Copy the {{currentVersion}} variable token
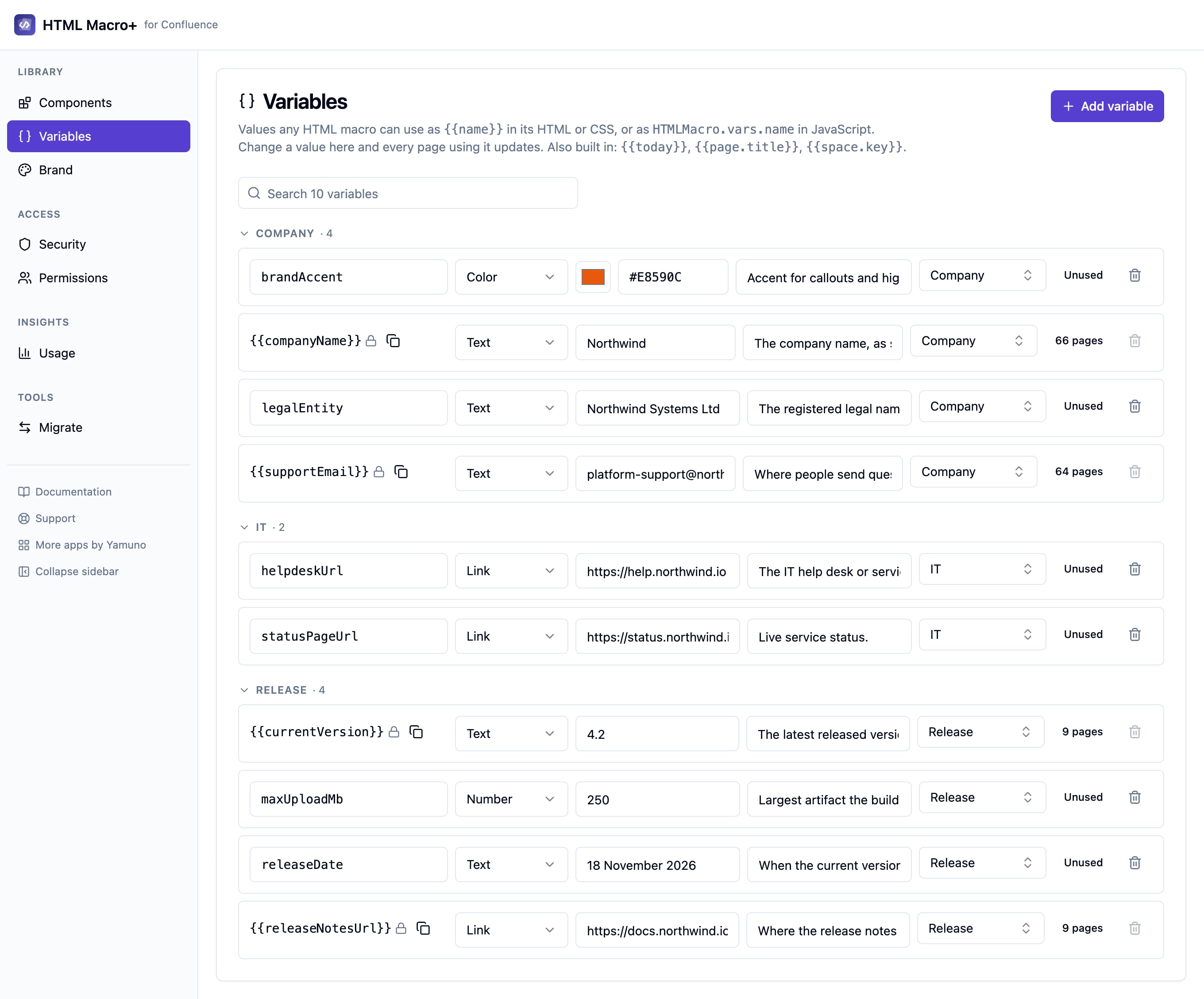The height and width of the screenshot is (999, 1204). 416,732
